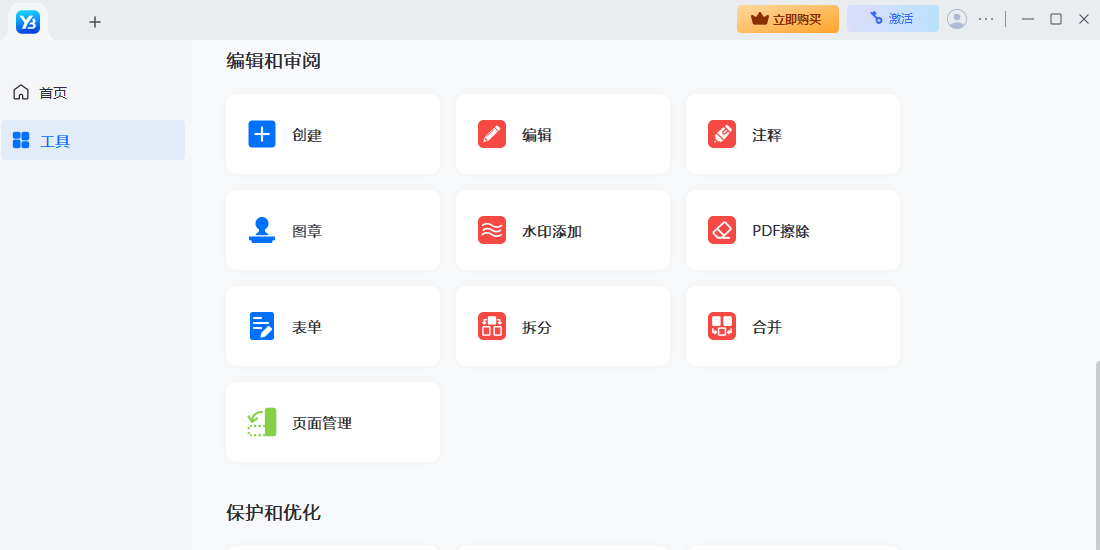
Task: Open the 图章 tool card
Action: point(333,230)
